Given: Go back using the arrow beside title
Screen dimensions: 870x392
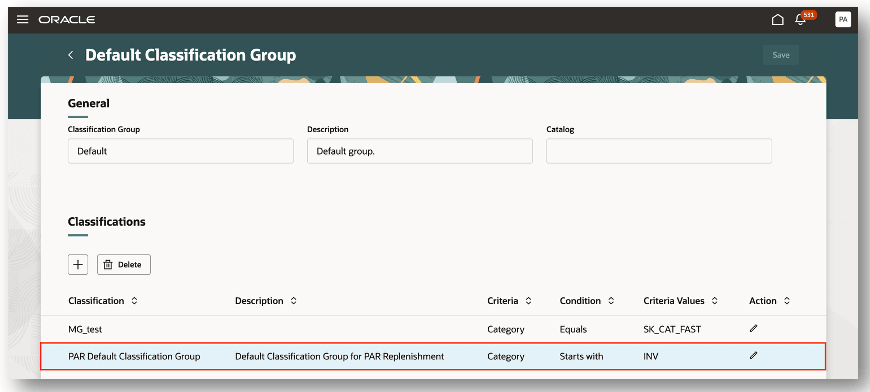Looking at the screenshot, I should click(70, 55).
